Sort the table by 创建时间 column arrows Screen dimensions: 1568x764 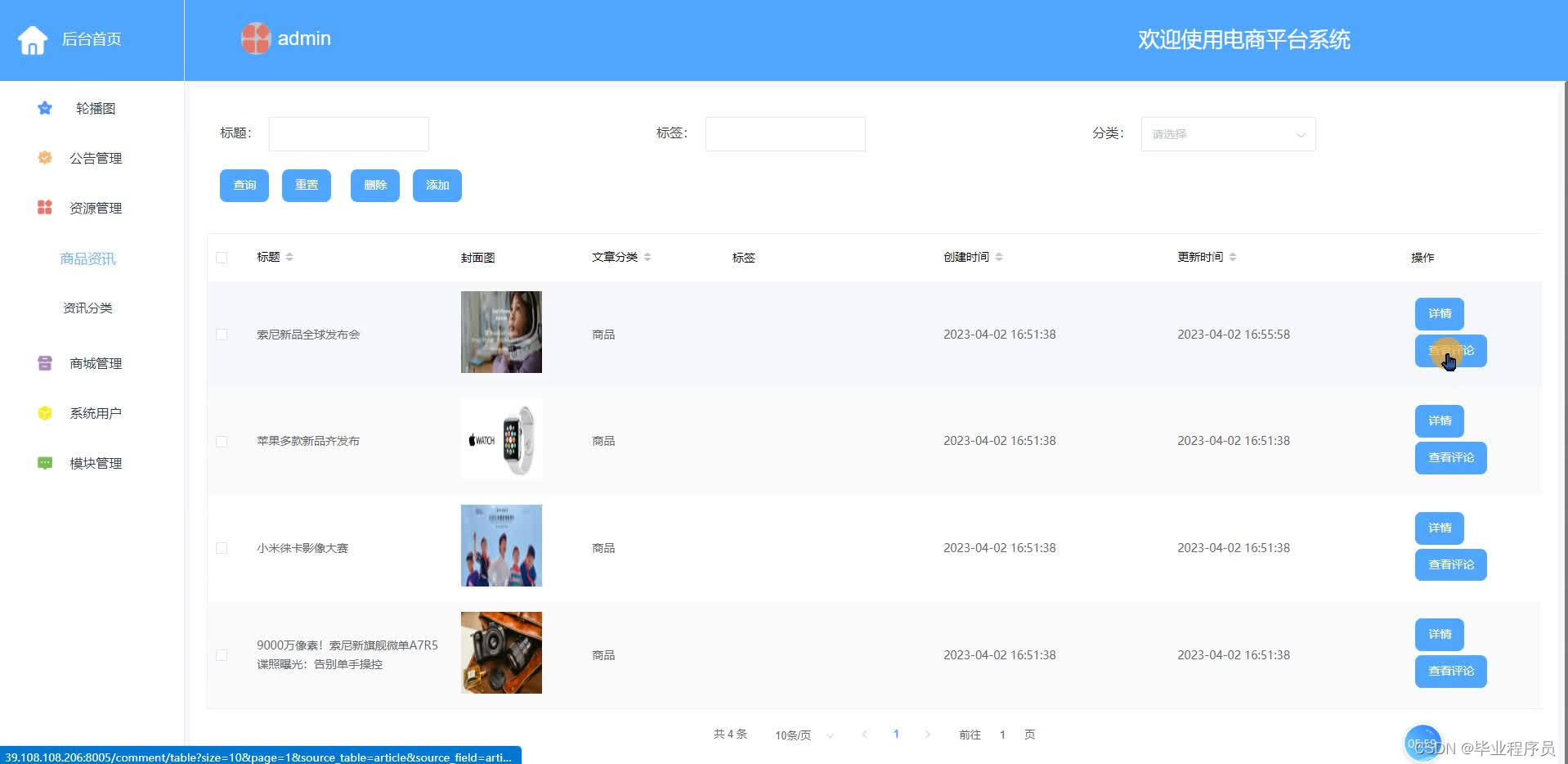tap(999, 257)
